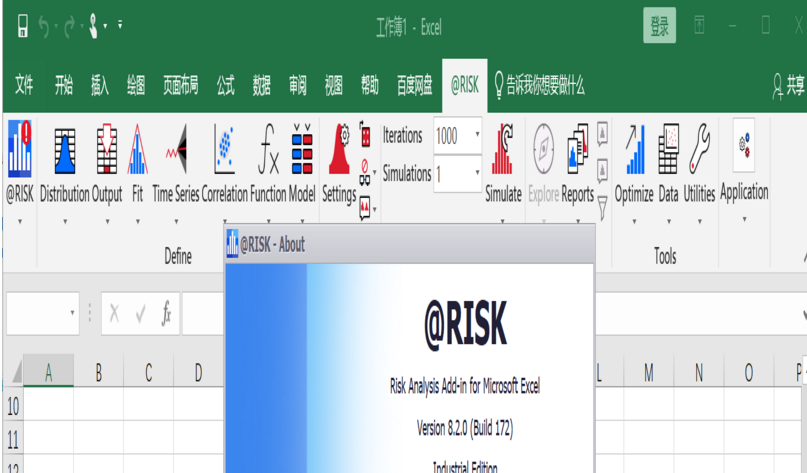
Task: Switch to the 公式 tab
Action: (225, 85)
